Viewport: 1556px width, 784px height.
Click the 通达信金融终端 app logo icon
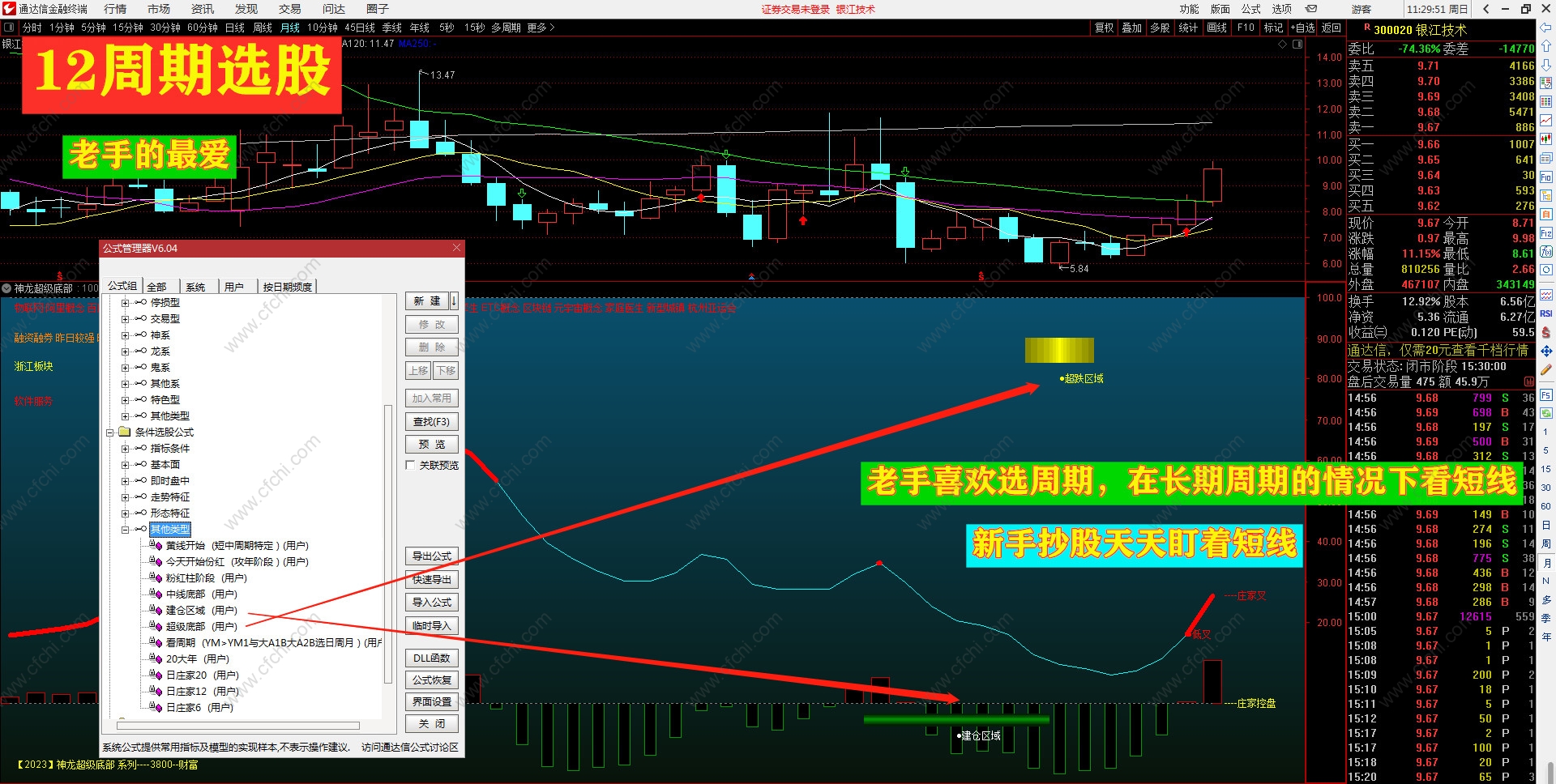9,9
